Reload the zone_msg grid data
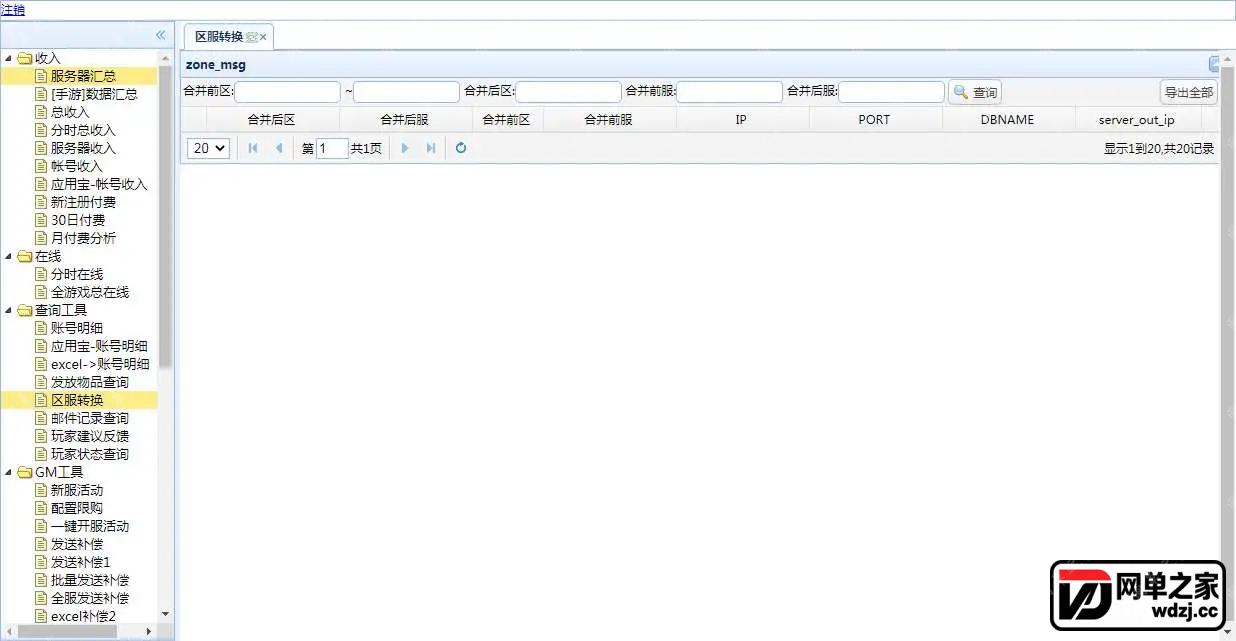 461,148
